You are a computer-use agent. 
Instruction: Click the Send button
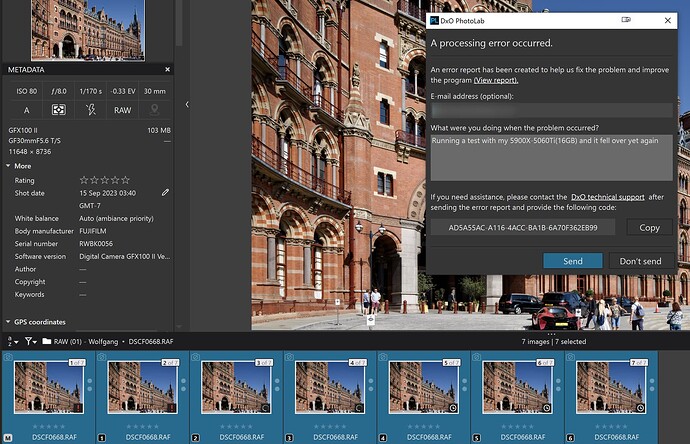572,261
